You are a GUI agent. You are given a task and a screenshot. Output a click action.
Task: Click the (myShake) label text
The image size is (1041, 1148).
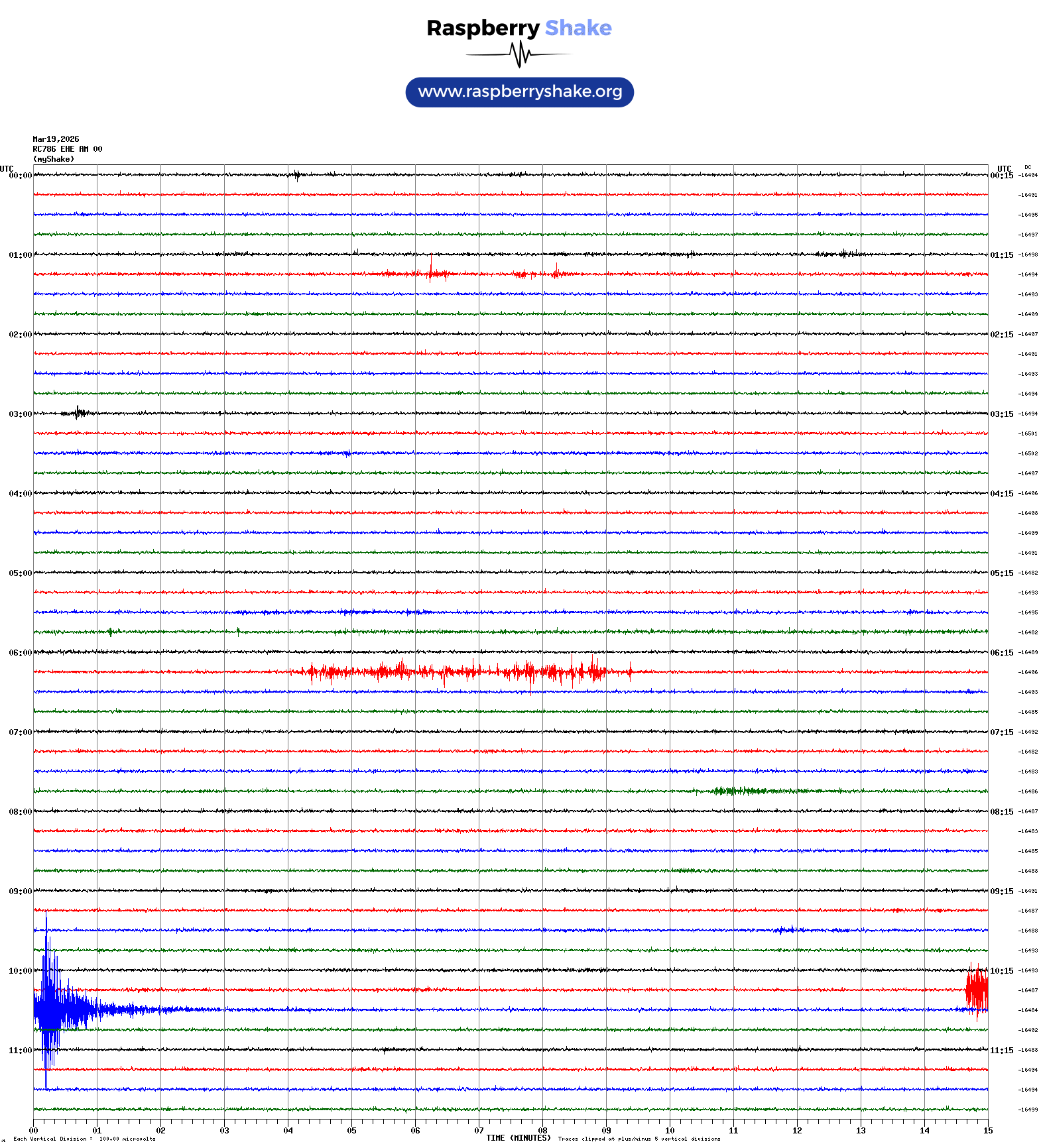[53, 159]
